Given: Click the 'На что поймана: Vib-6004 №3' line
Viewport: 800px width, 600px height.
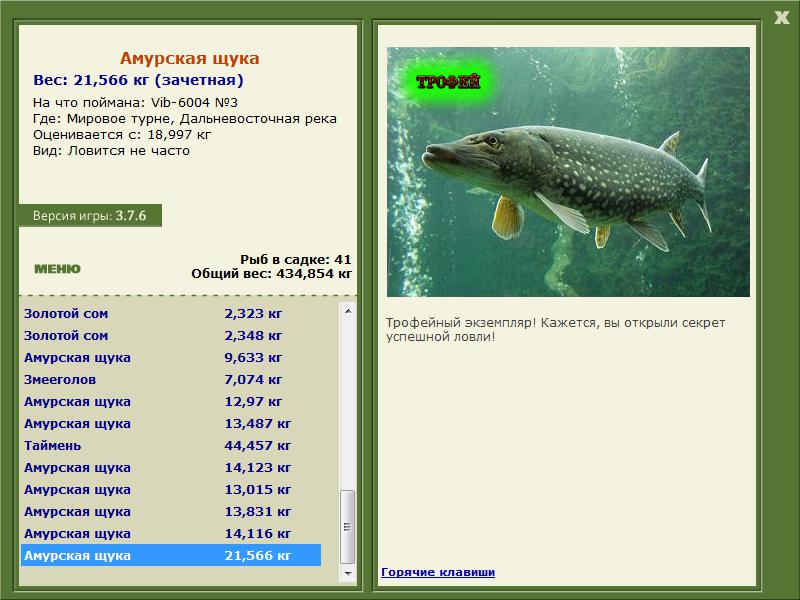Looking at the screenshot, I should click(135, 103).
